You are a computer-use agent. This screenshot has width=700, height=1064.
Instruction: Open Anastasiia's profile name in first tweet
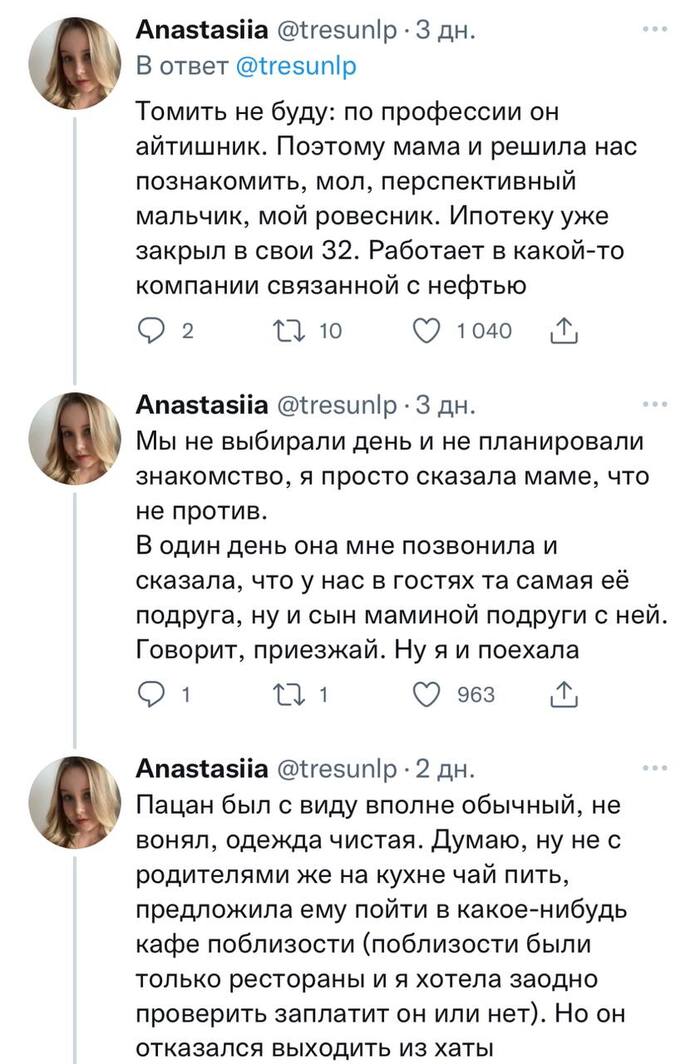[x=200, y=31]
